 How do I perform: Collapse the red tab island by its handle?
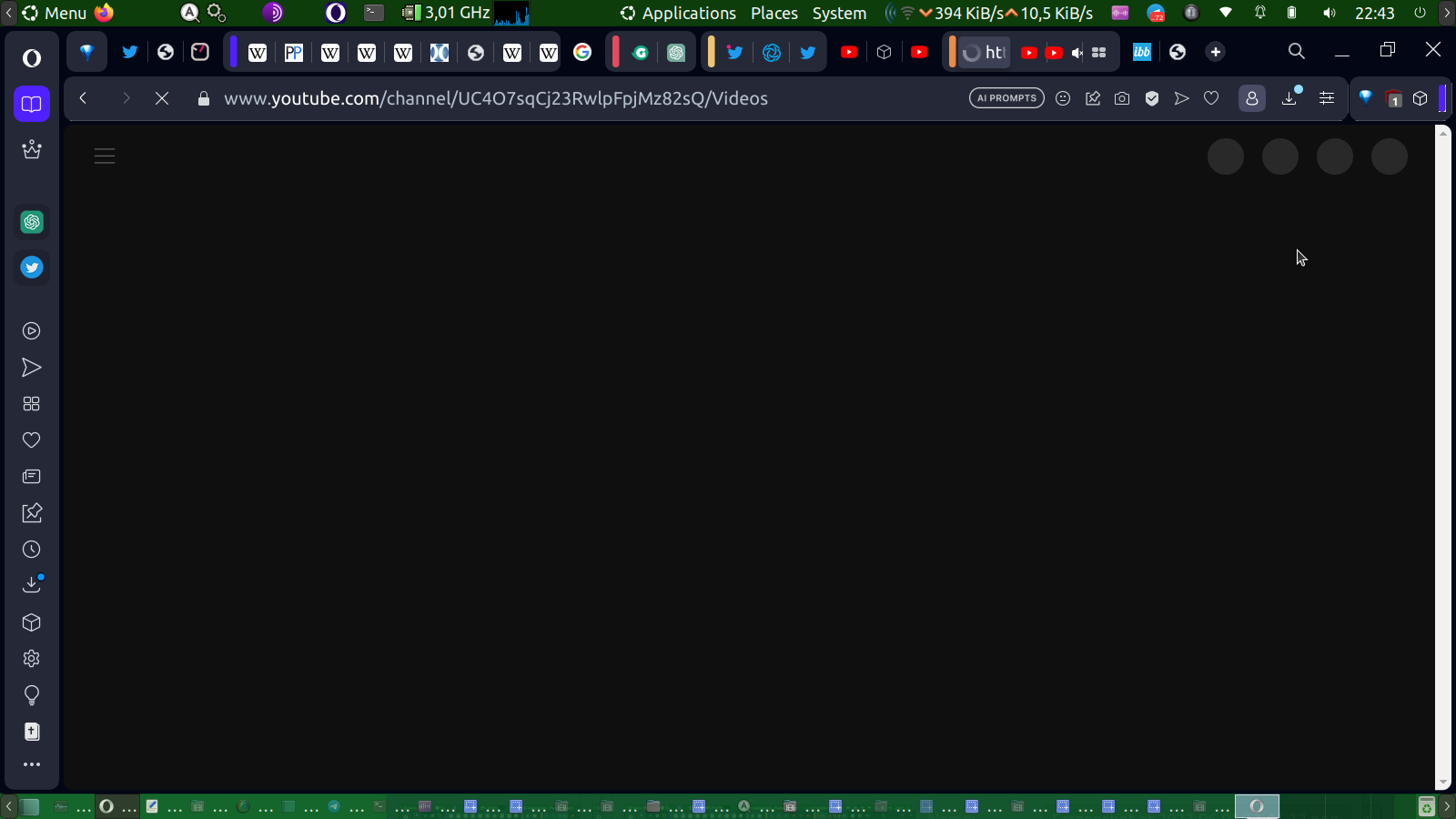[x=616, y=52]
